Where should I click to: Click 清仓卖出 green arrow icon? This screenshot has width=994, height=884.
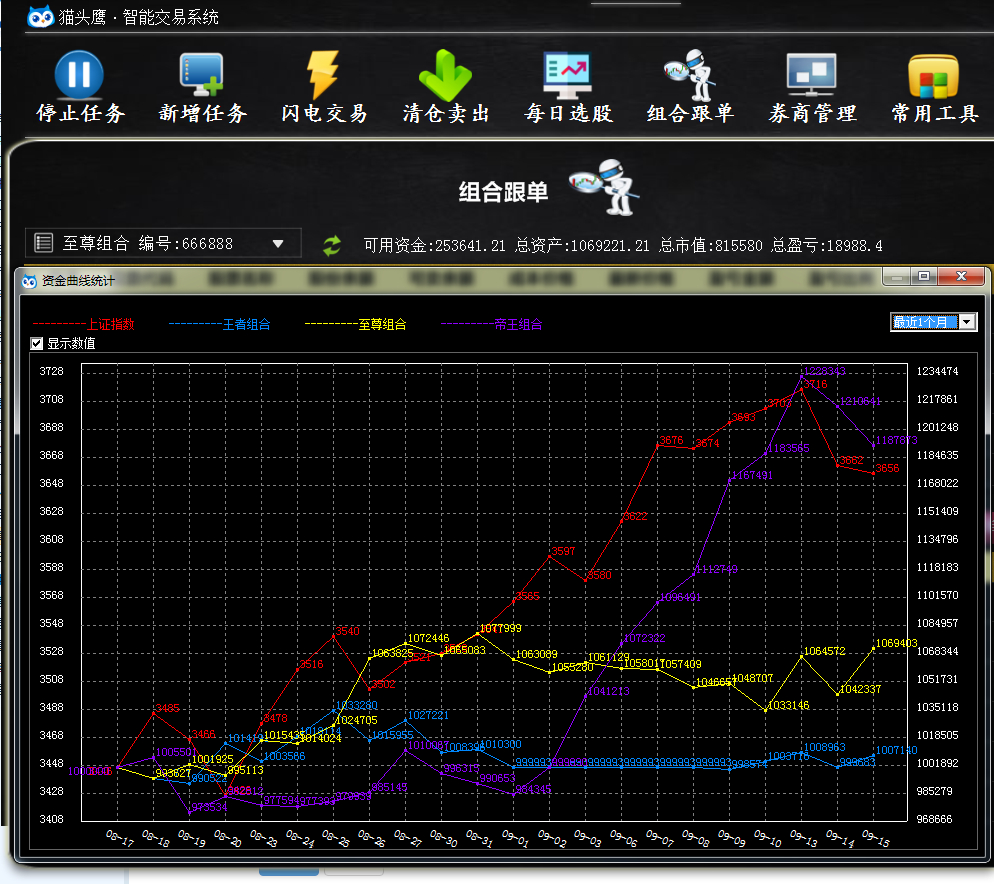tap(445, 75)
